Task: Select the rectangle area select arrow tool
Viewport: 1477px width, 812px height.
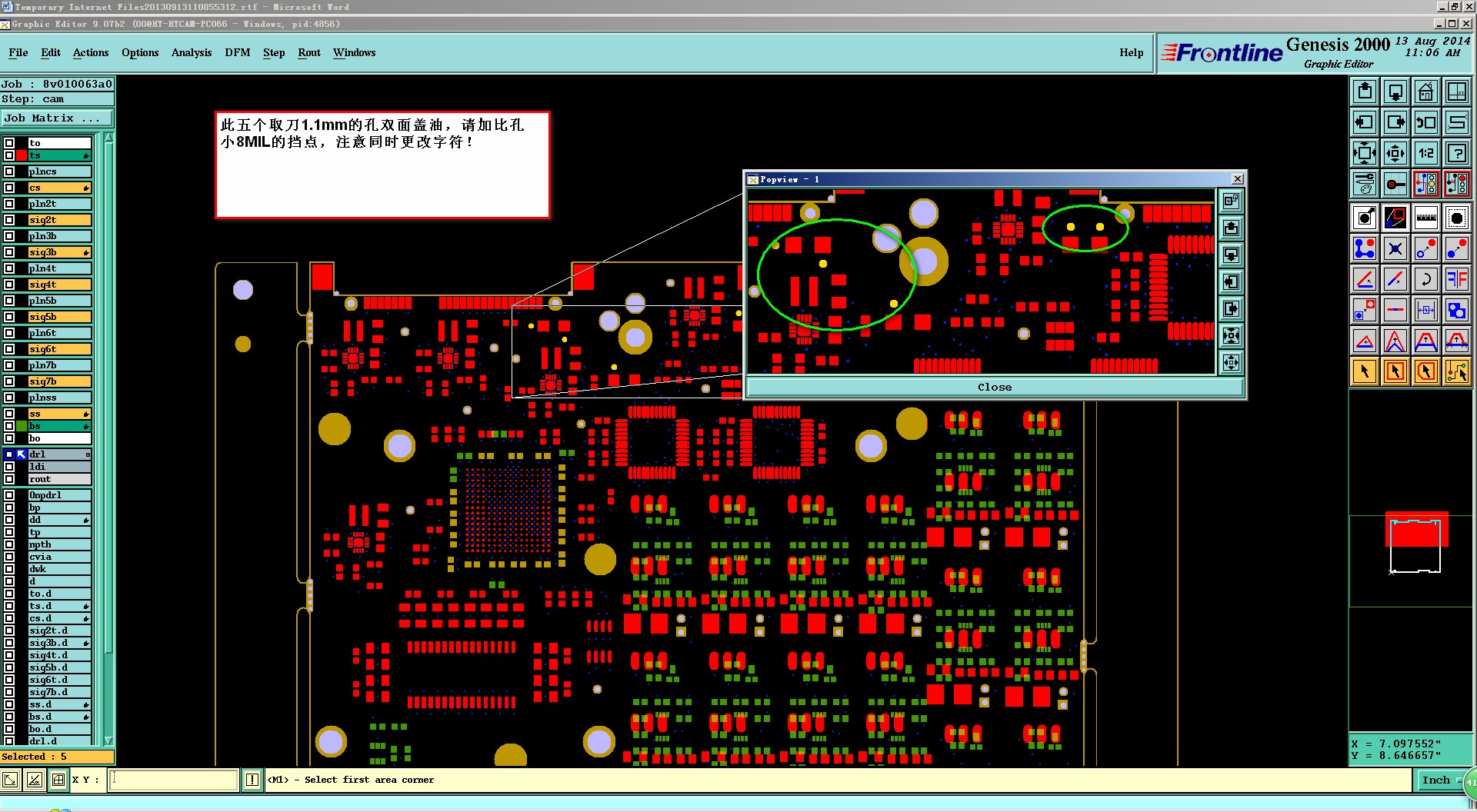Action: (x=1395, y=372)
